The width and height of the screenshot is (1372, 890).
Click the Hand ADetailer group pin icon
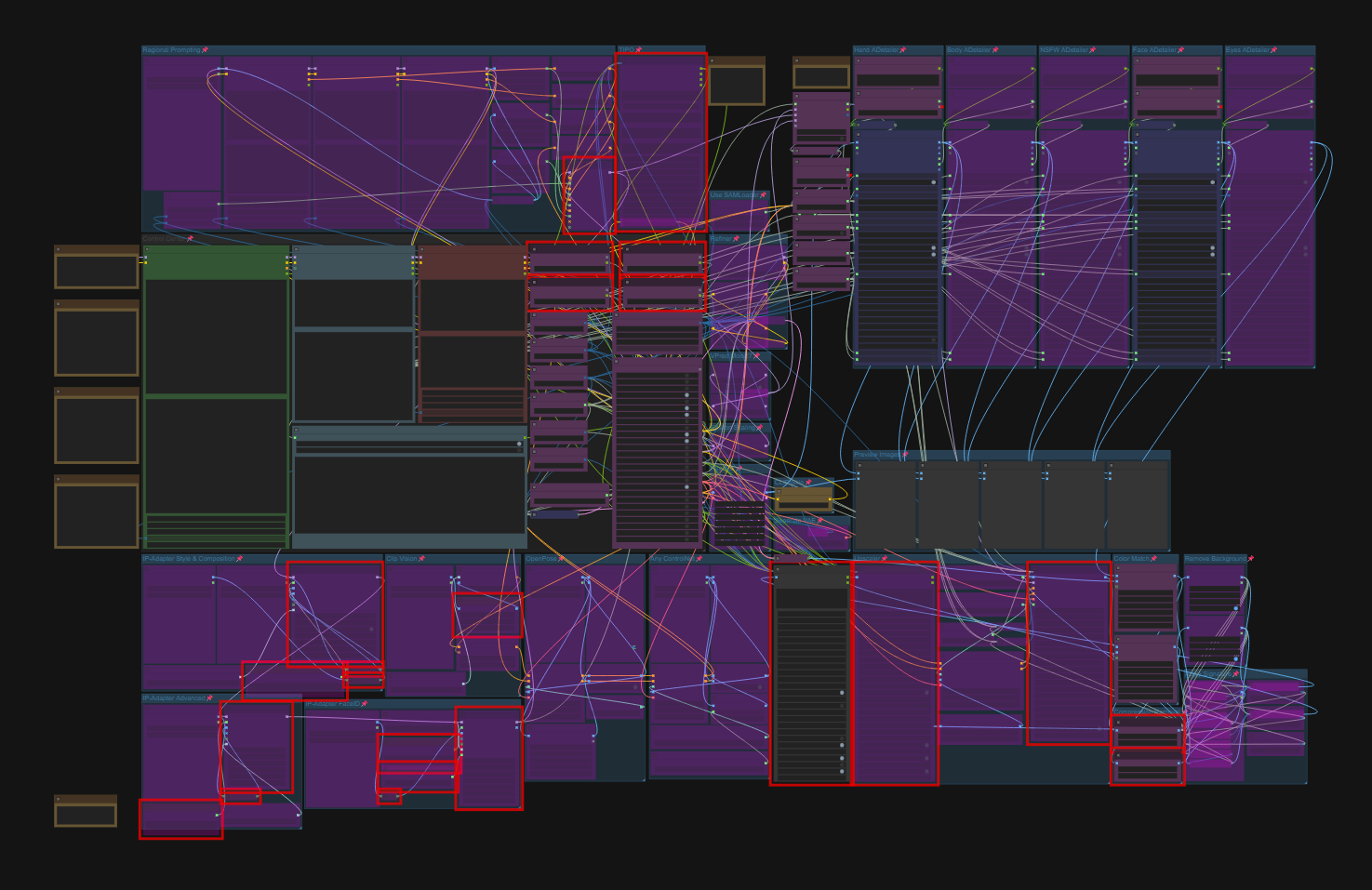(x=903, y=50)
